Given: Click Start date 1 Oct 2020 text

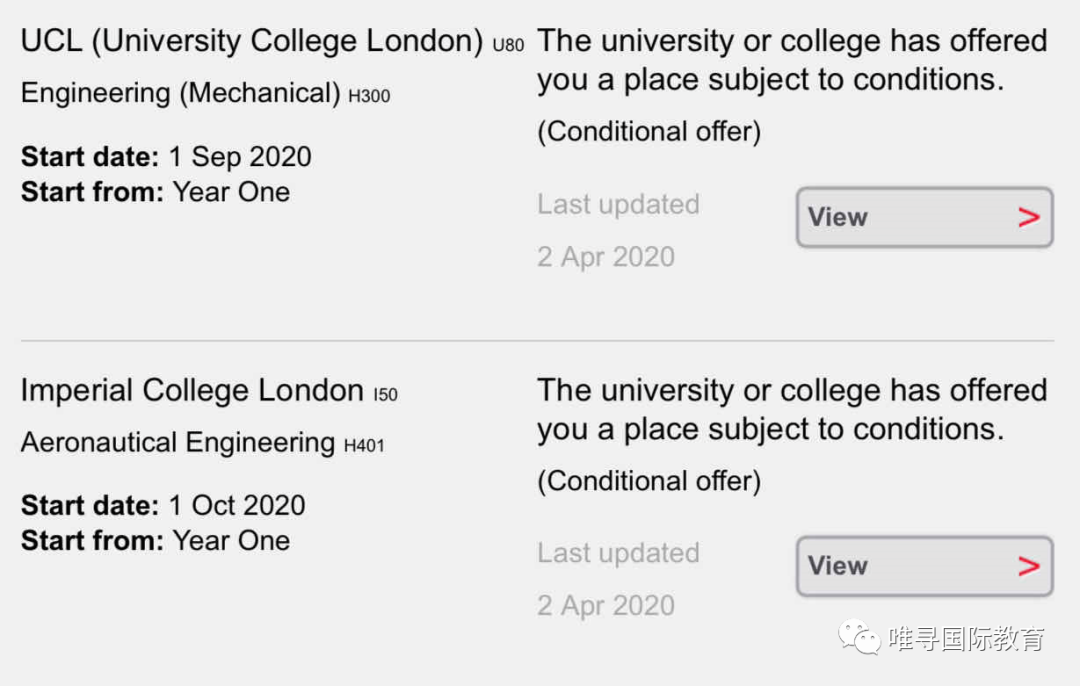Looking at the screenshot, I should coord(163,505).
